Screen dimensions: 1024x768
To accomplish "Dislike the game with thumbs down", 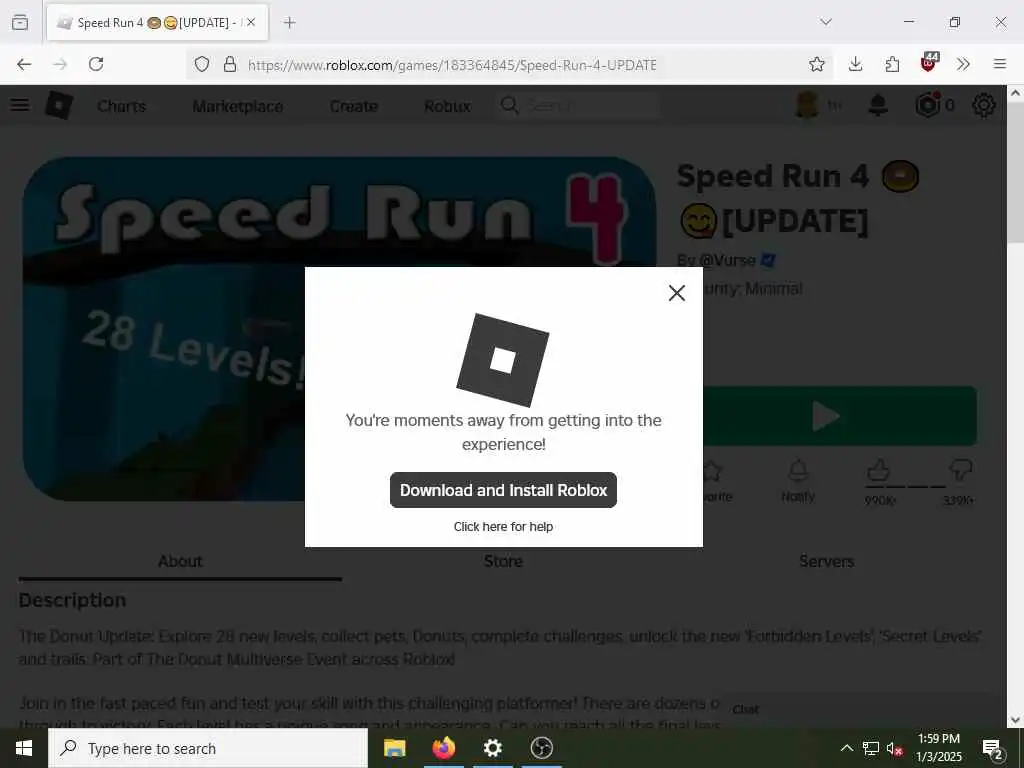I will [x=960, y=470].
